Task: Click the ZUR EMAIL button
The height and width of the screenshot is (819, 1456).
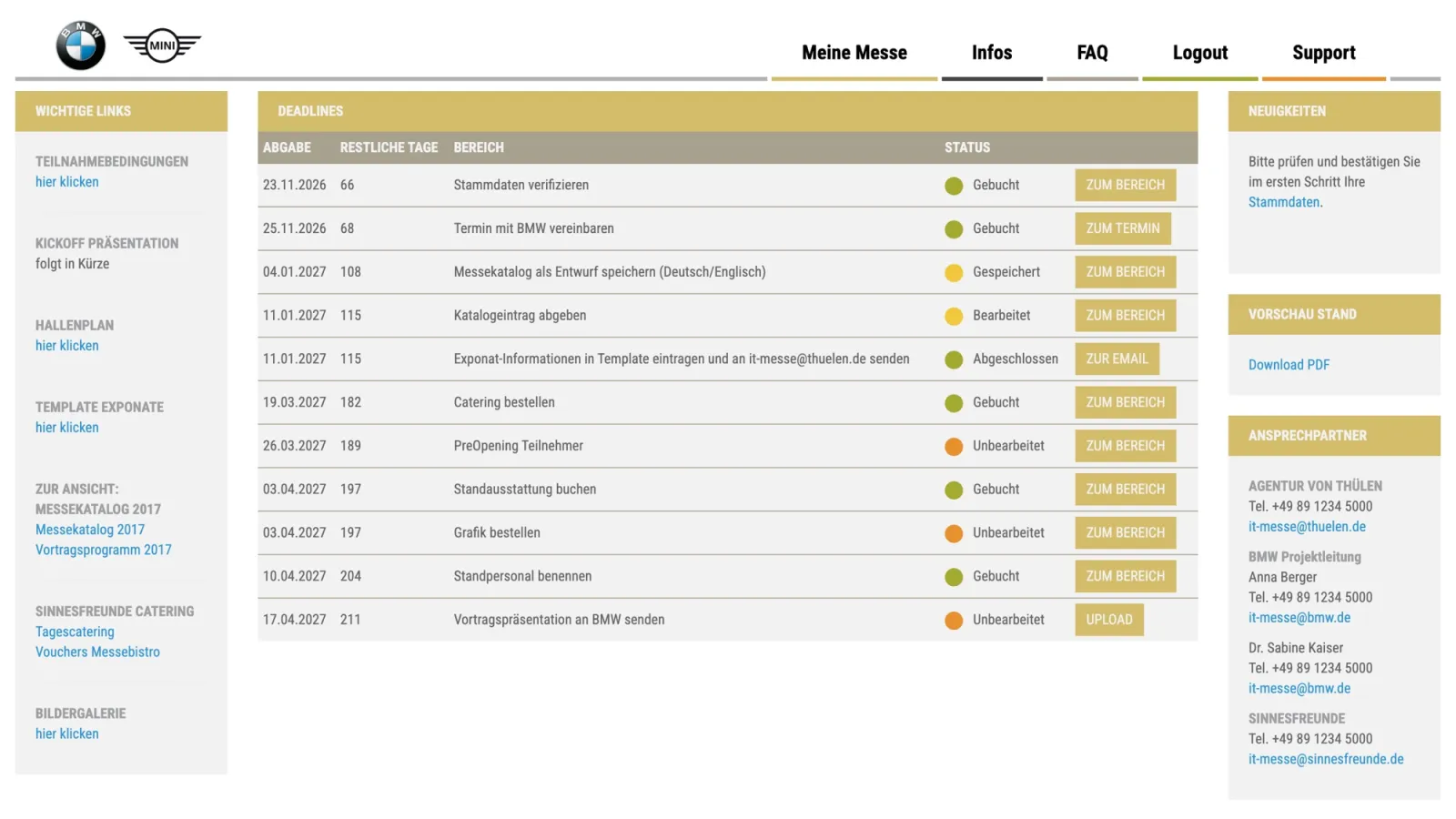Action: pyautogui.click(x=1117, y=359)
